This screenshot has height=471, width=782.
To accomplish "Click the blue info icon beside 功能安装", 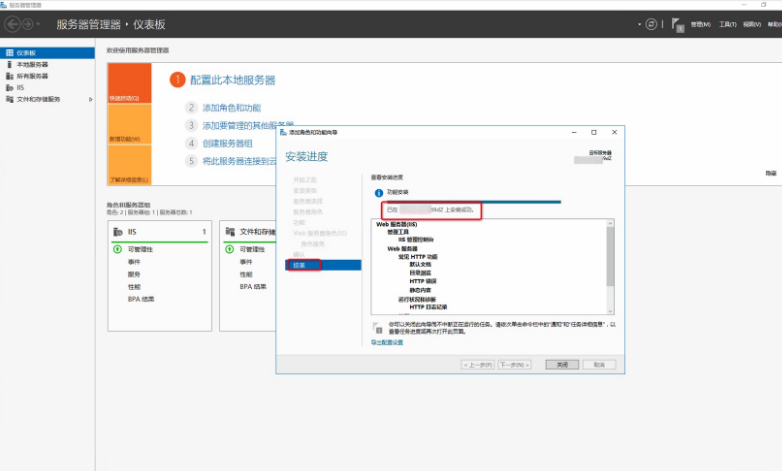I will (378, 191).
